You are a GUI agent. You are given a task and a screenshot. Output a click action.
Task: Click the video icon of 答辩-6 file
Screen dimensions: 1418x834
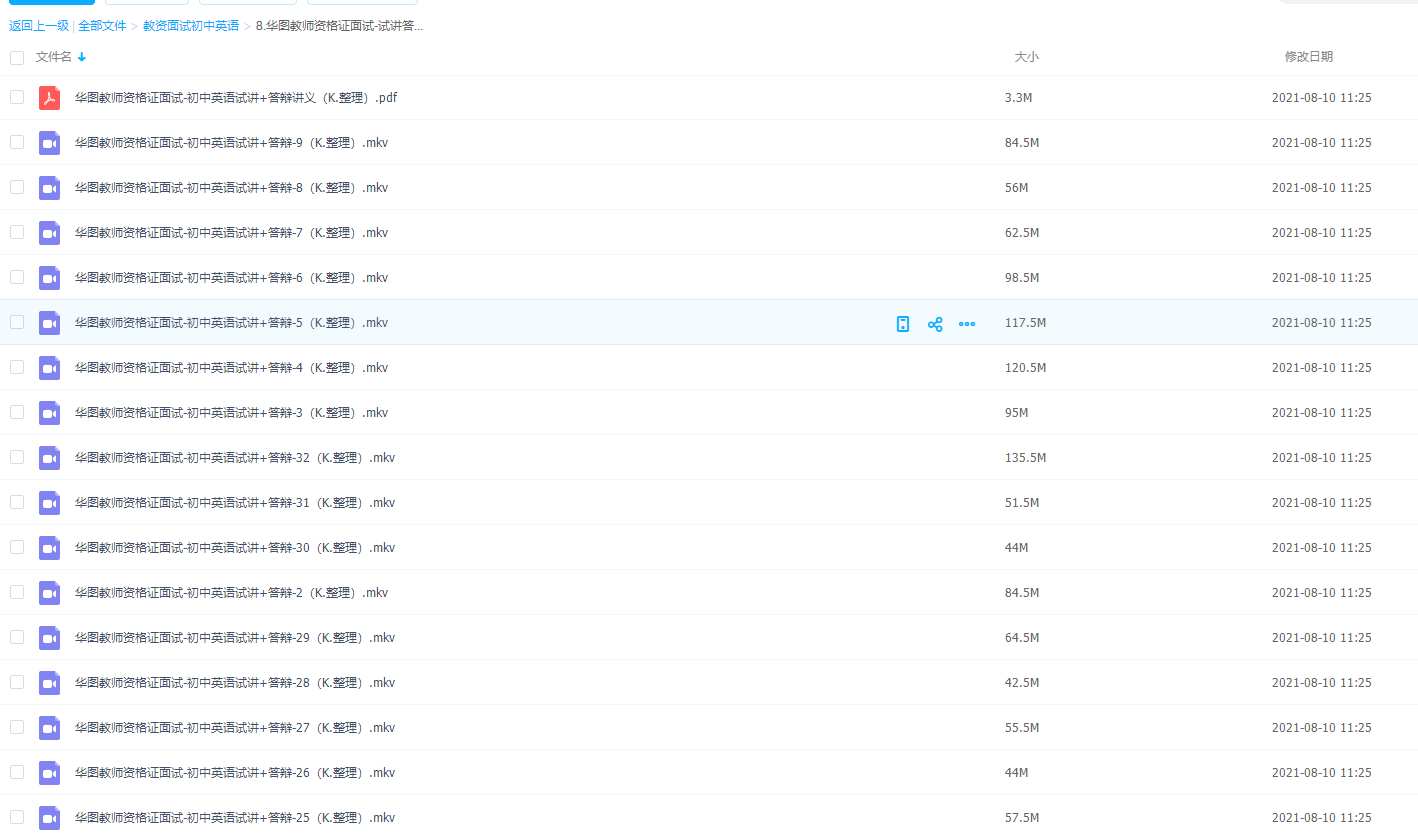coord(49,278)
